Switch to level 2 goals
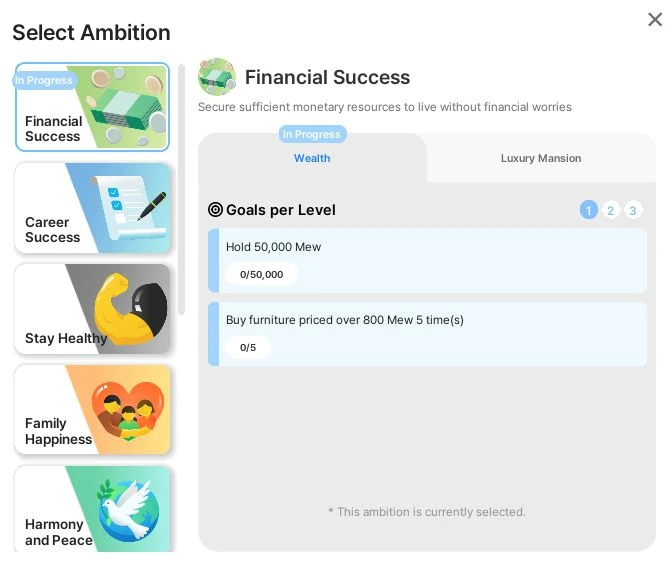The width and height of the screenshot is (665, 564). coord(611,210)
